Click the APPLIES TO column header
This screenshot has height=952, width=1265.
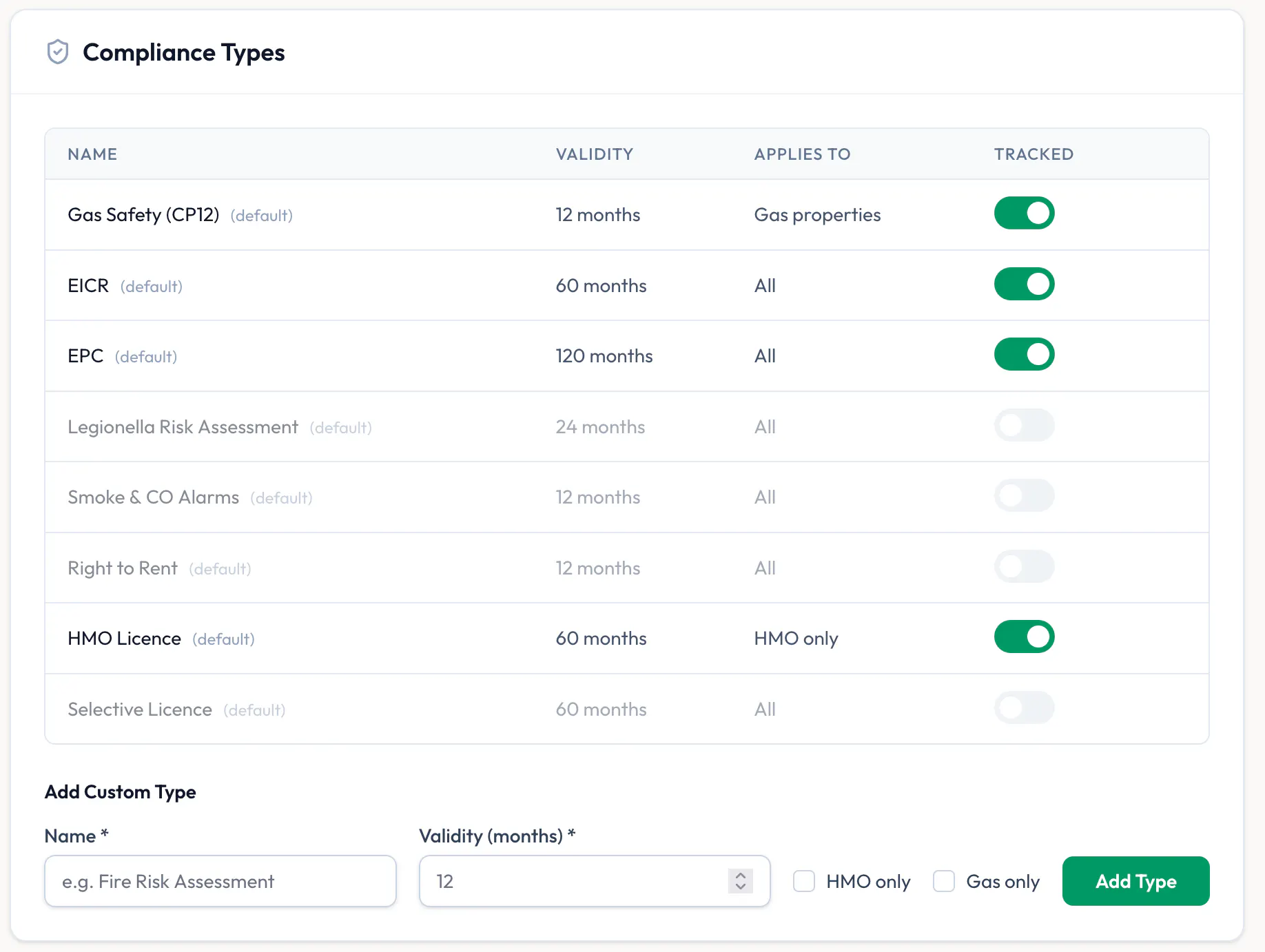(802, 154)
